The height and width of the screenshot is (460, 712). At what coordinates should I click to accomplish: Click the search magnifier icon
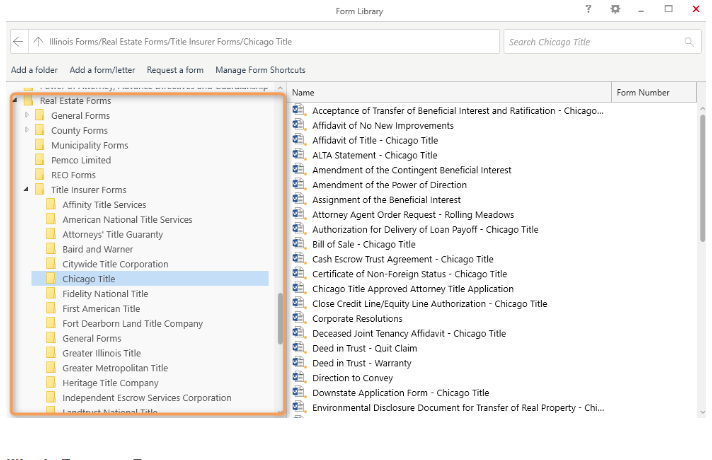[x=689, y=42]
